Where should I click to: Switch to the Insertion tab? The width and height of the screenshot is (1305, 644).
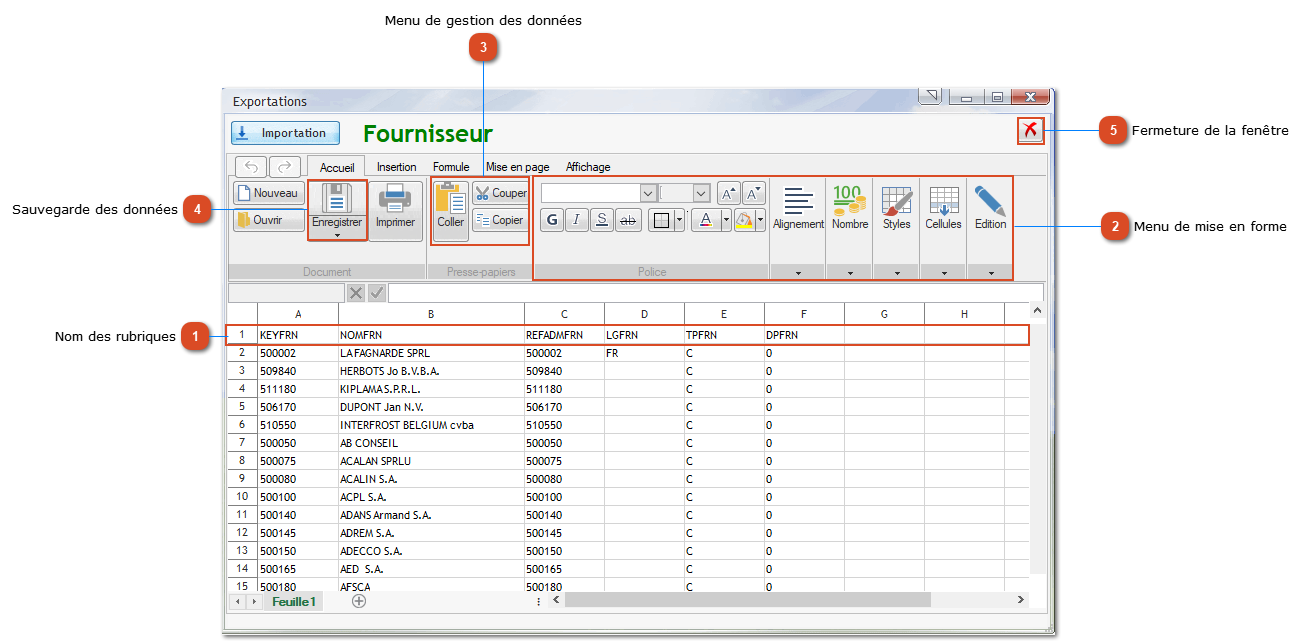(x=396, y=167)
